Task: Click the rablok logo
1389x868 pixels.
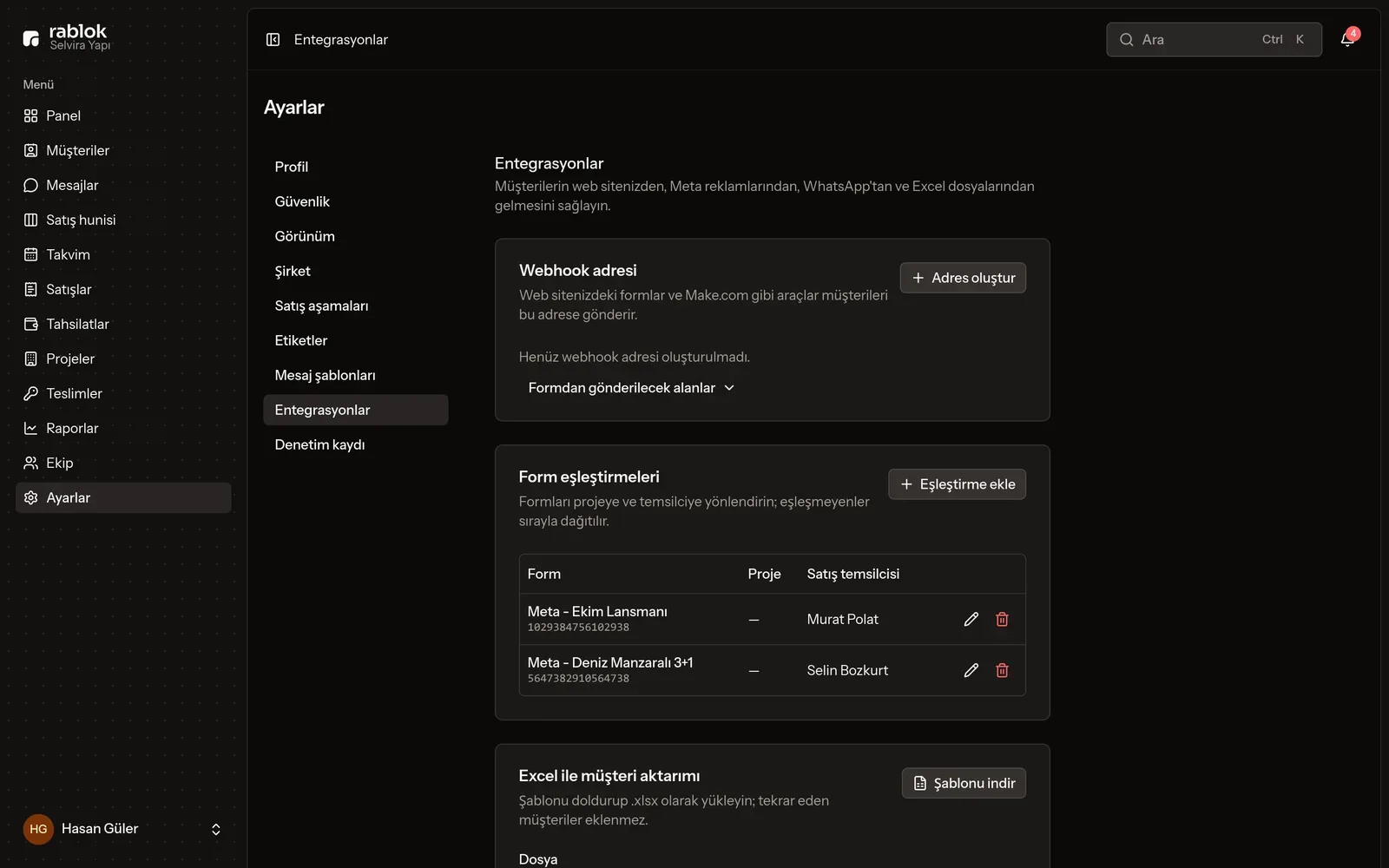Action: coord(66,37)
